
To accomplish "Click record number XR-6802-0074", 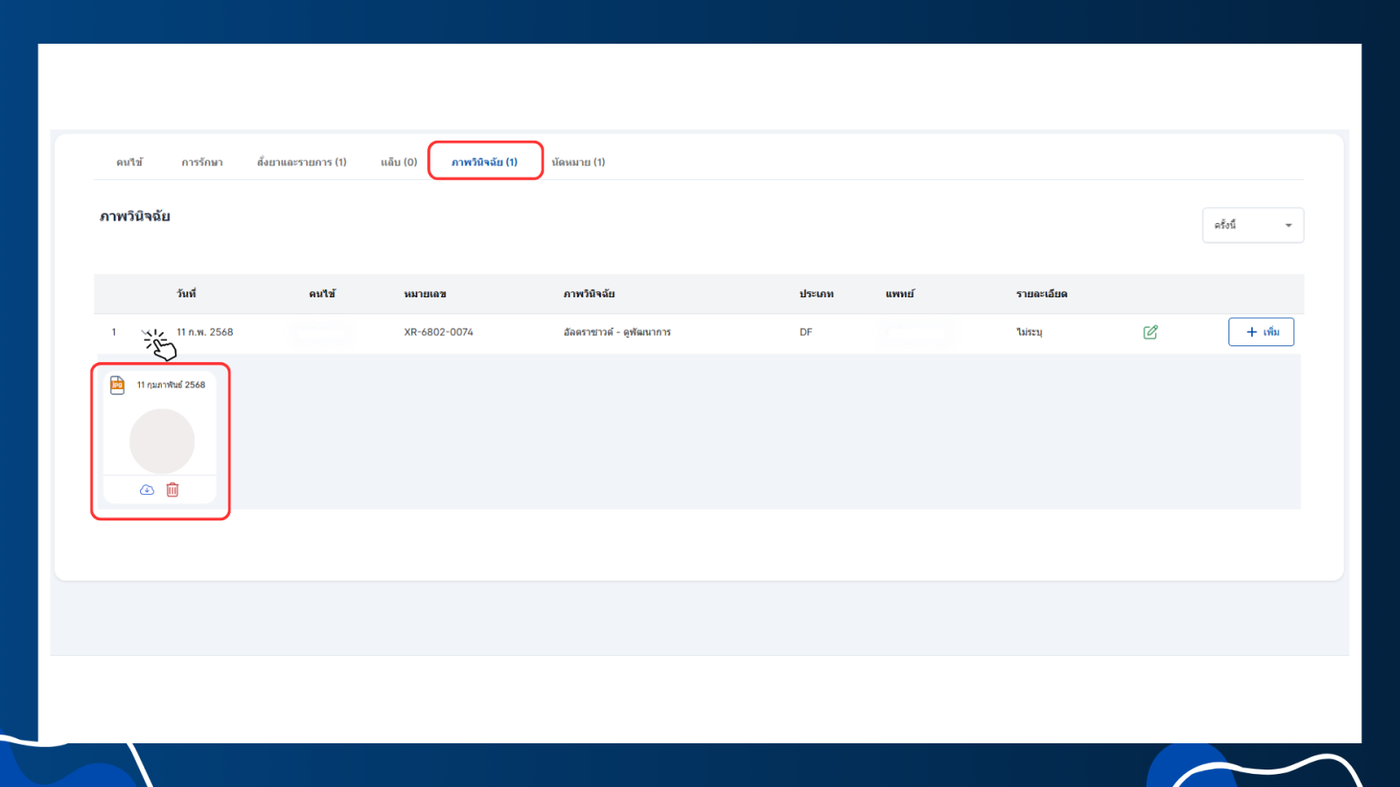I will [438, 332].
